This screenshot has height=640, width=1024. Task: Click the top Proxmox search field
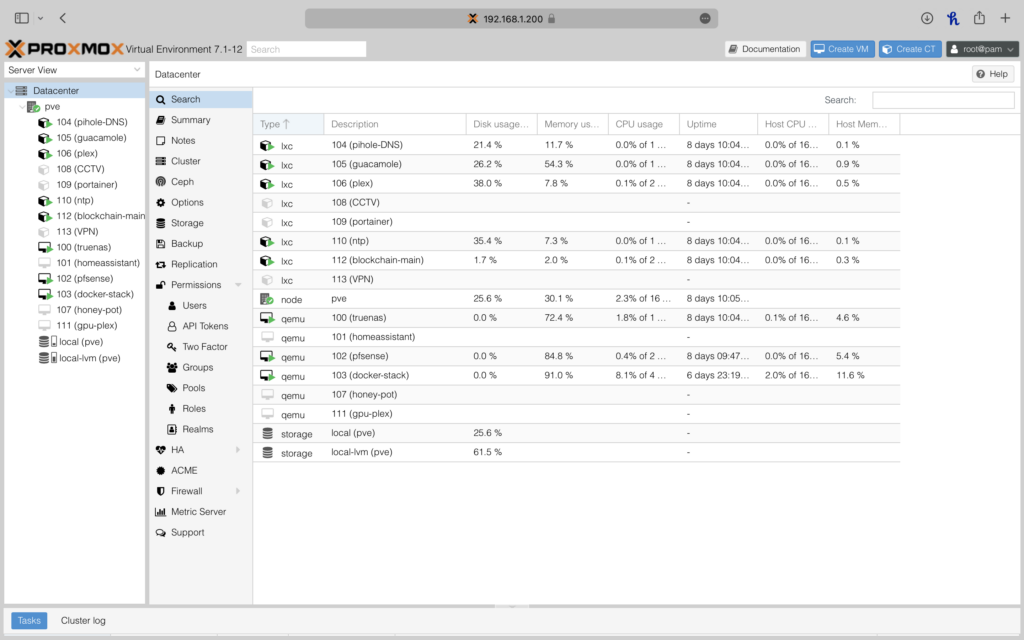(306, 49)
